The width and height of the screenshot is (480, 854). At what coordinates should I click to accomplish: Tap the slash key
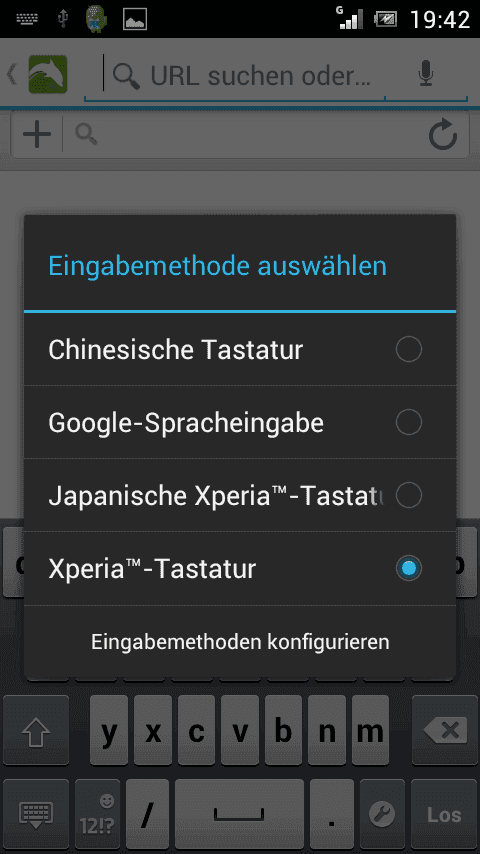click(147, 815)
